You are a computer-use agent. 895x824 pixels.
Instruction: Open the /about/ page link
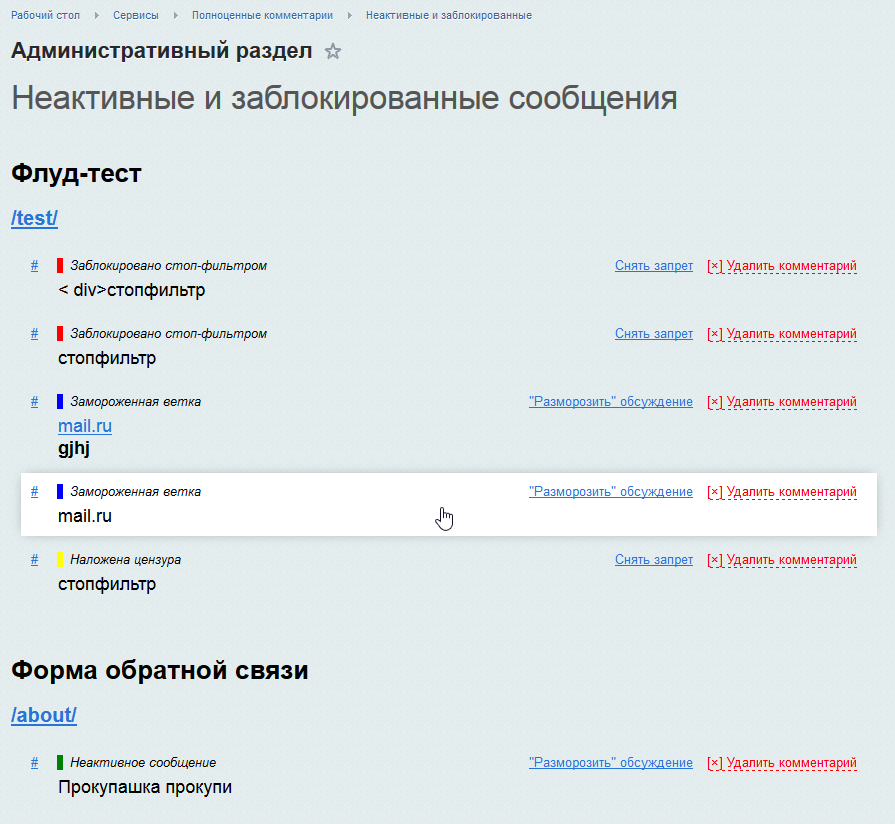point(43,715)
